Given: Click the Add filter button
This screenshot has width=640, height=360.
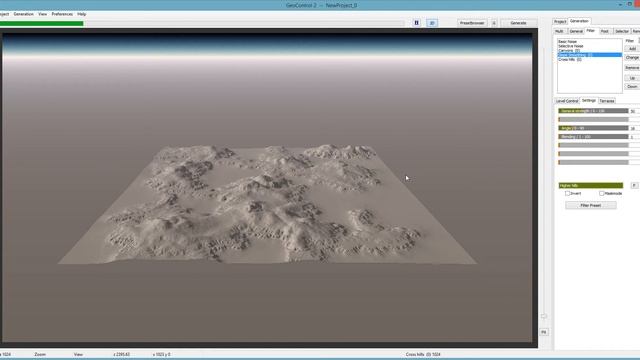Looking at the screenshot, I should click(632, 49).
